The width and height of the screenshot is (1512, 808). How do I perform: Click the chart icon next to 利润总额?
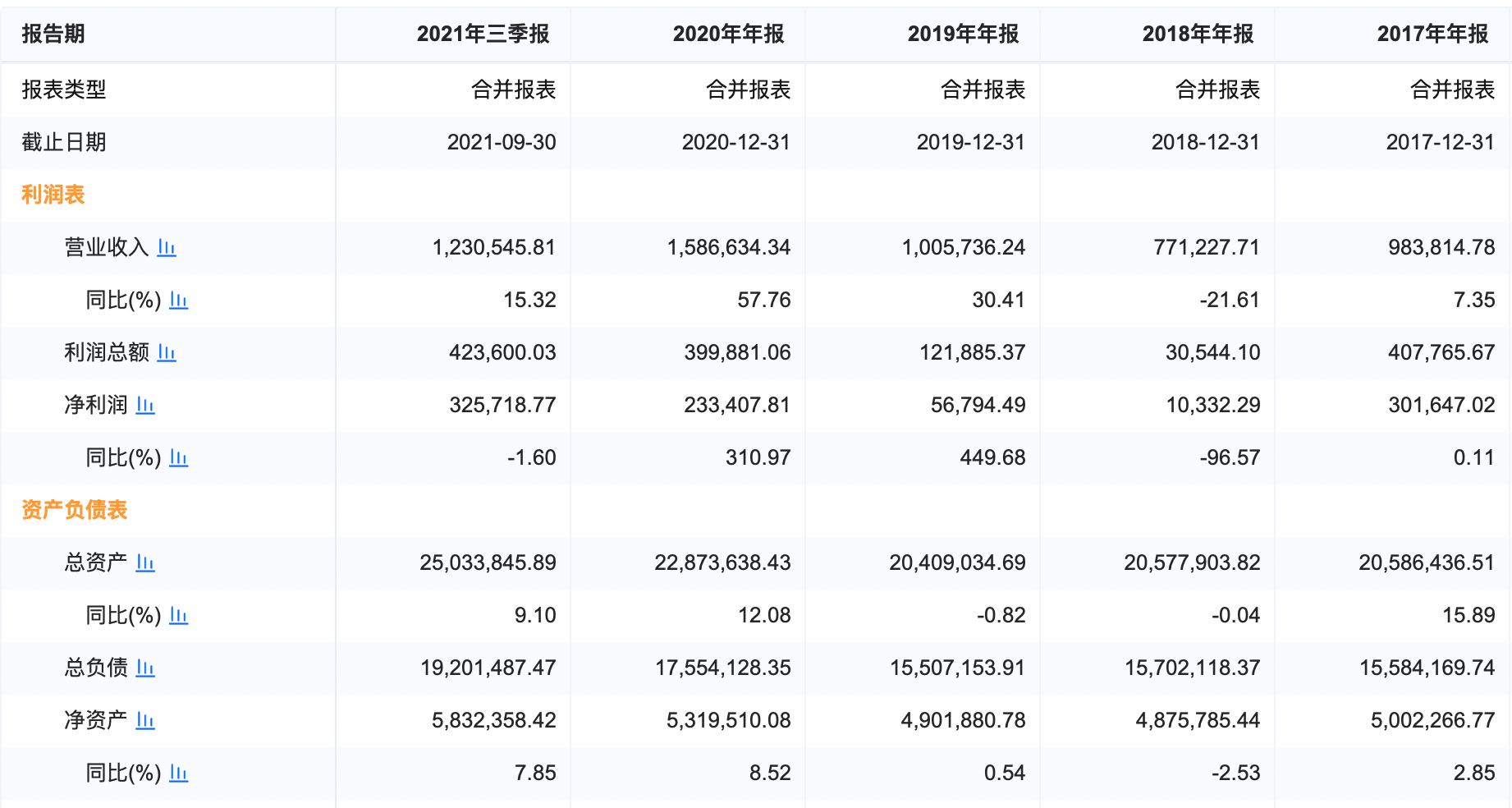pos(167,353)
